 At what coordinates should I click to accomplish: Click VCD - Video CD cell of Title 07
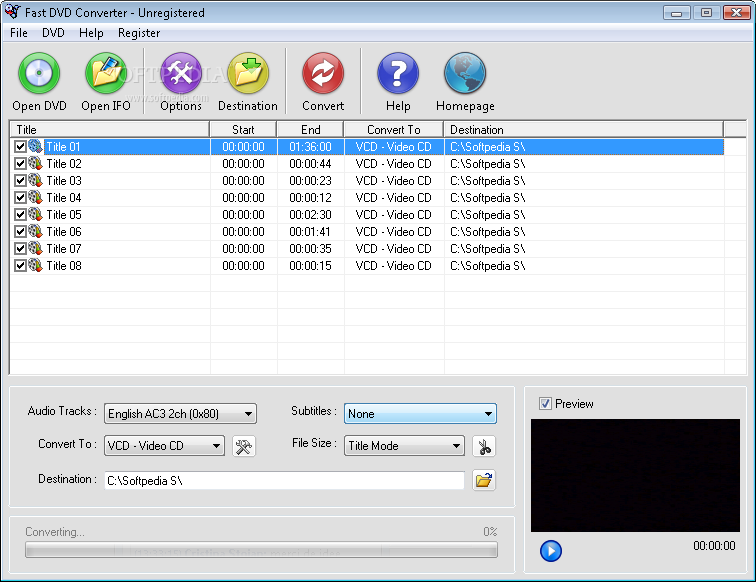pos(394,249)
